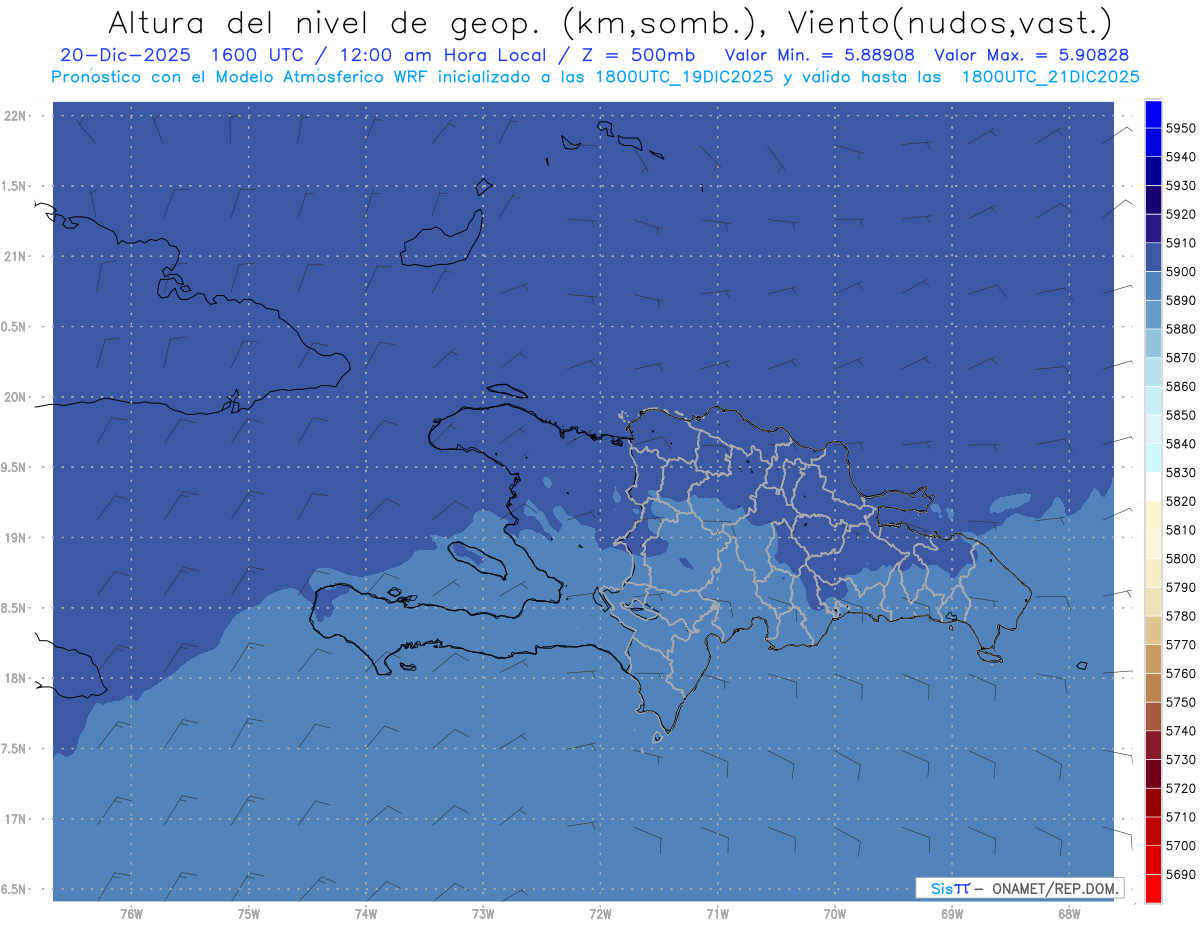1200x927 pixels.
Task: Click legend value 5800
Action: (1180, 558)
